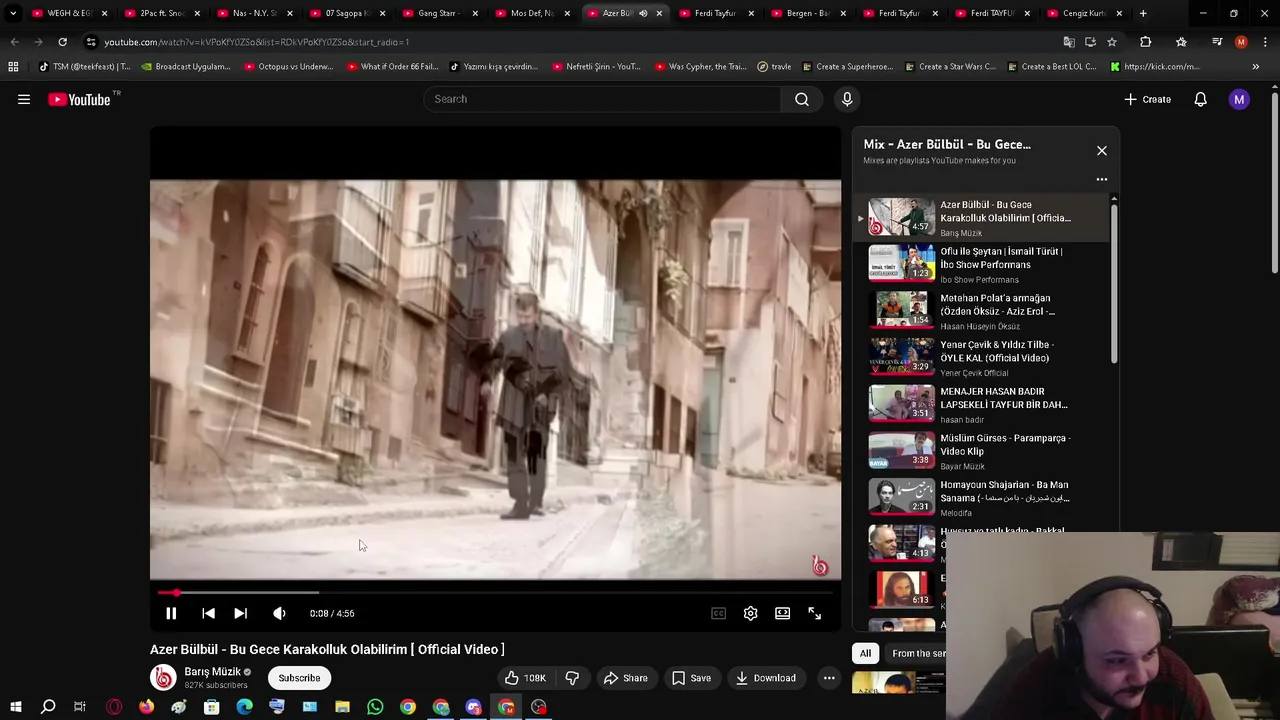This screenshot has height=720, width=1280.
Task: Switch to theater mode
Action: coord(782,613)
